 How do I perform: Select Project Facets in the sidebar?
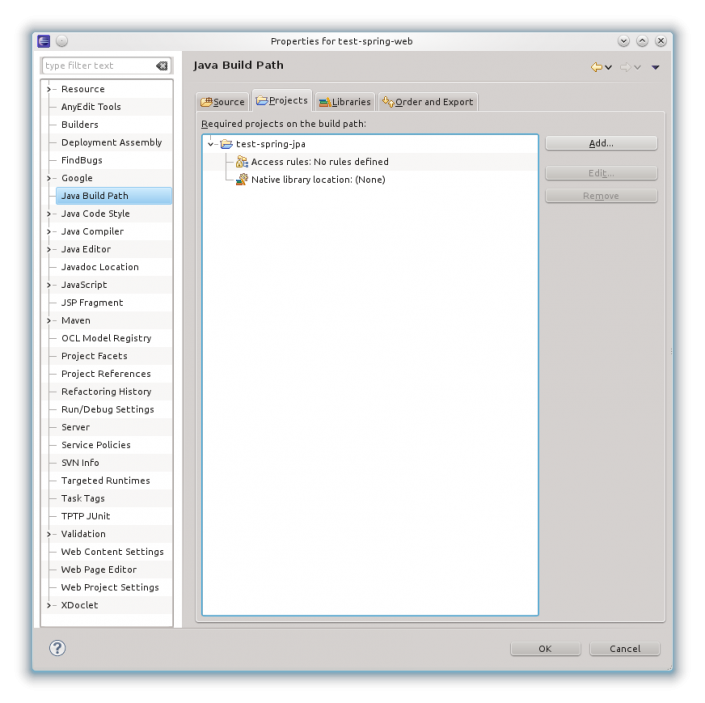94,356
